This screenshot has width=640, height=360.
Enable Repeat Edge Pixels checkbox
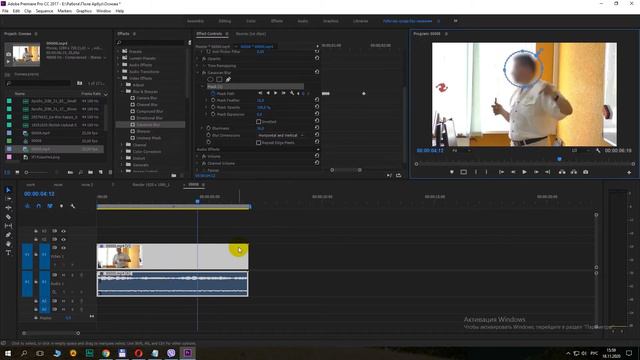258,143
